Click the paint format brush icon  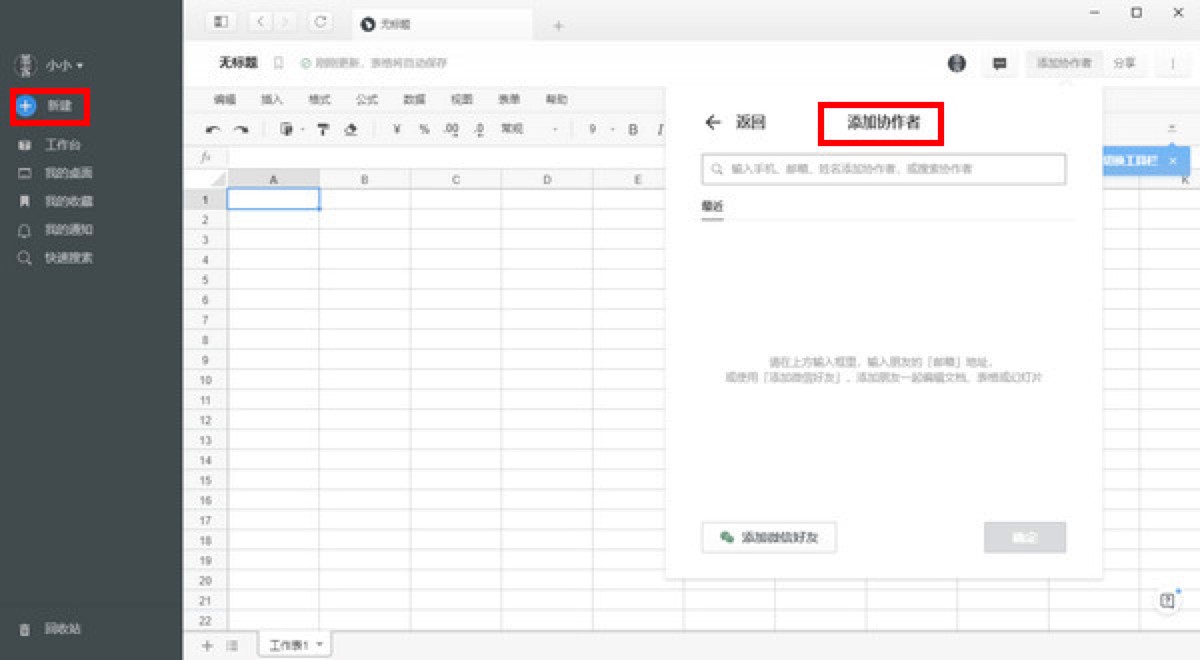click(287, 129)
